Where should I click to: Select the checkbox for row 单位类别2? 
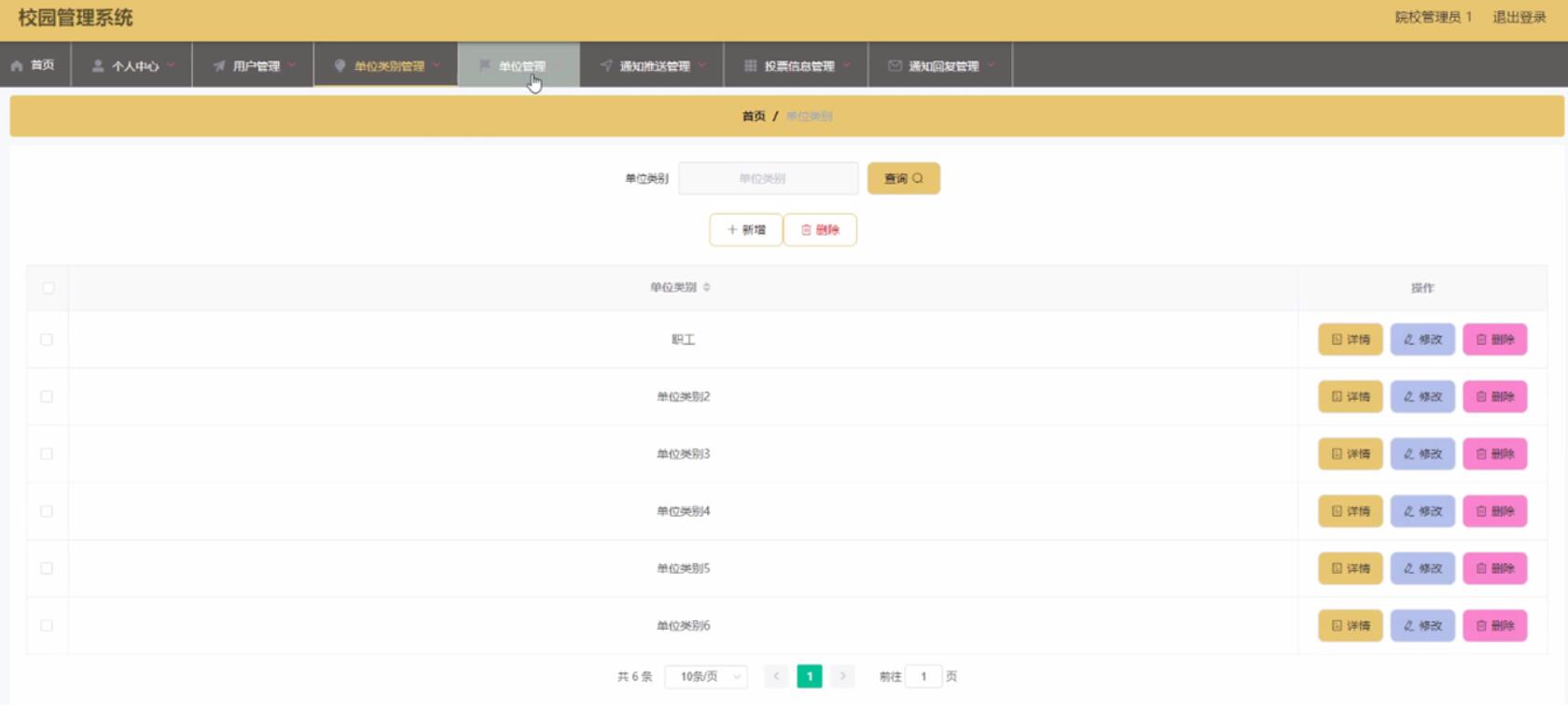pos(47,396)
